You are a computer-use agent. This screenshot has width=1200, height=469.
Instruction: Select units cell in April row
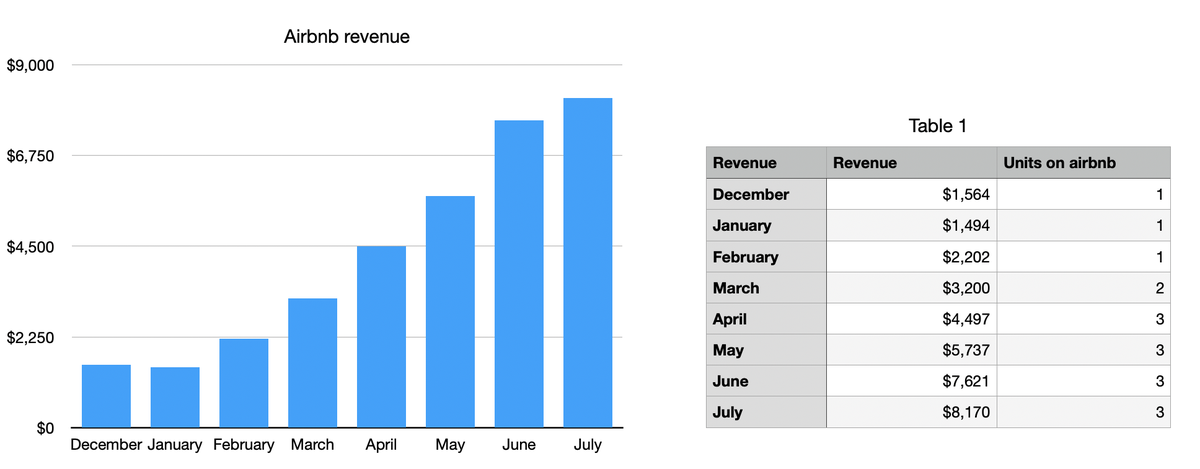(1083, 319)
